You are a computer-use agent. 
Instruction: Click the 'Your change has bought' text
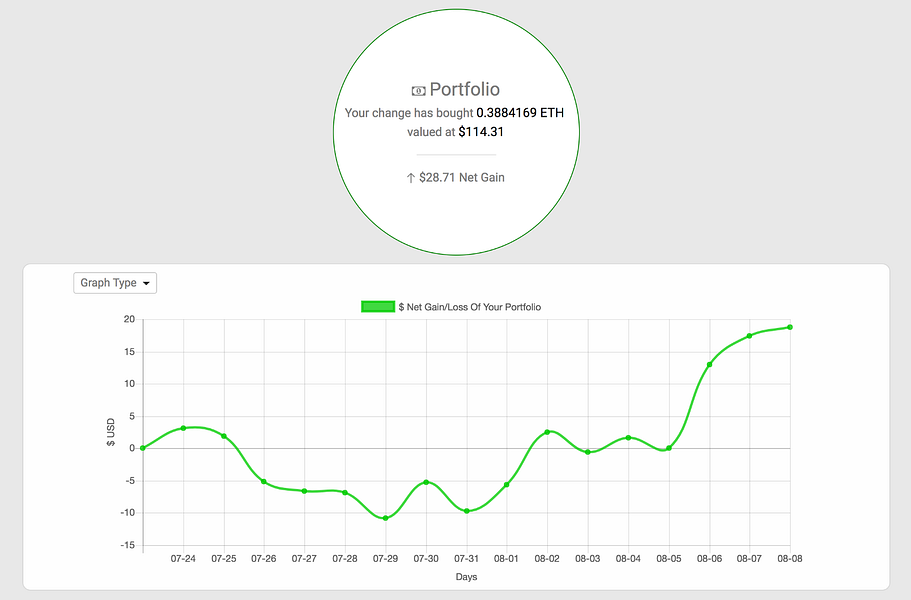tap(409, 113)
